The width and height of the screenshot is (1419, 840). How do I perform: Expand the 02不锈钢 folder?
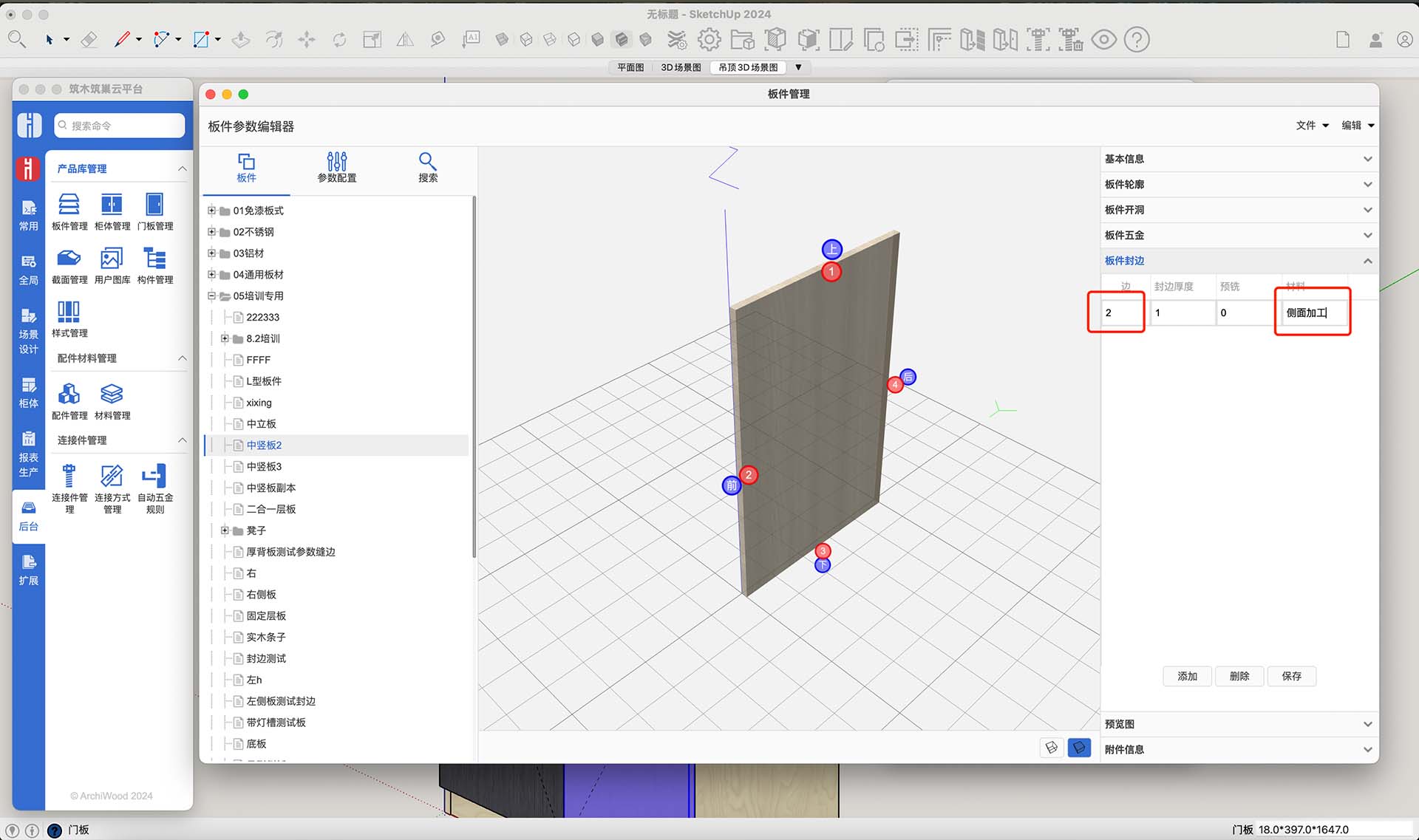[212, 232]
